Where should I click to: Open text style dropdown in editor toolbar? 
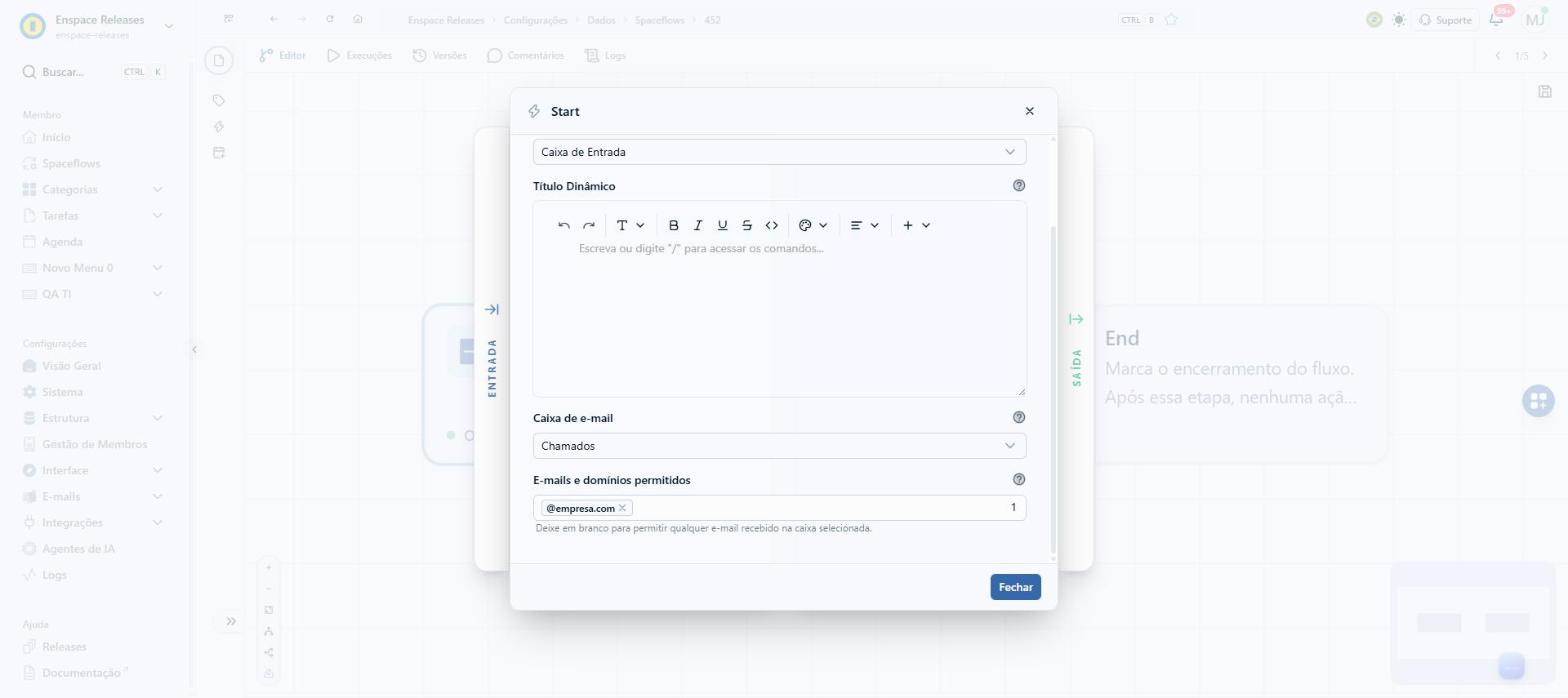630,226
